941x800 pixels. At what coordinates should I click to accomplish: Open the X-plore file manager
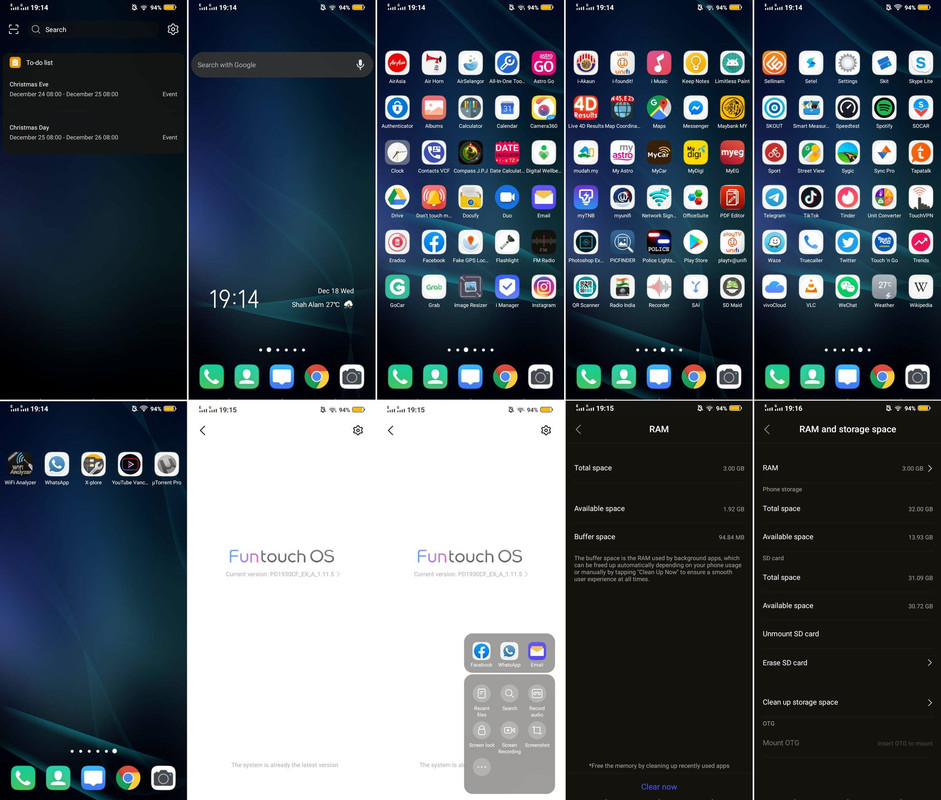pos(94,465)
